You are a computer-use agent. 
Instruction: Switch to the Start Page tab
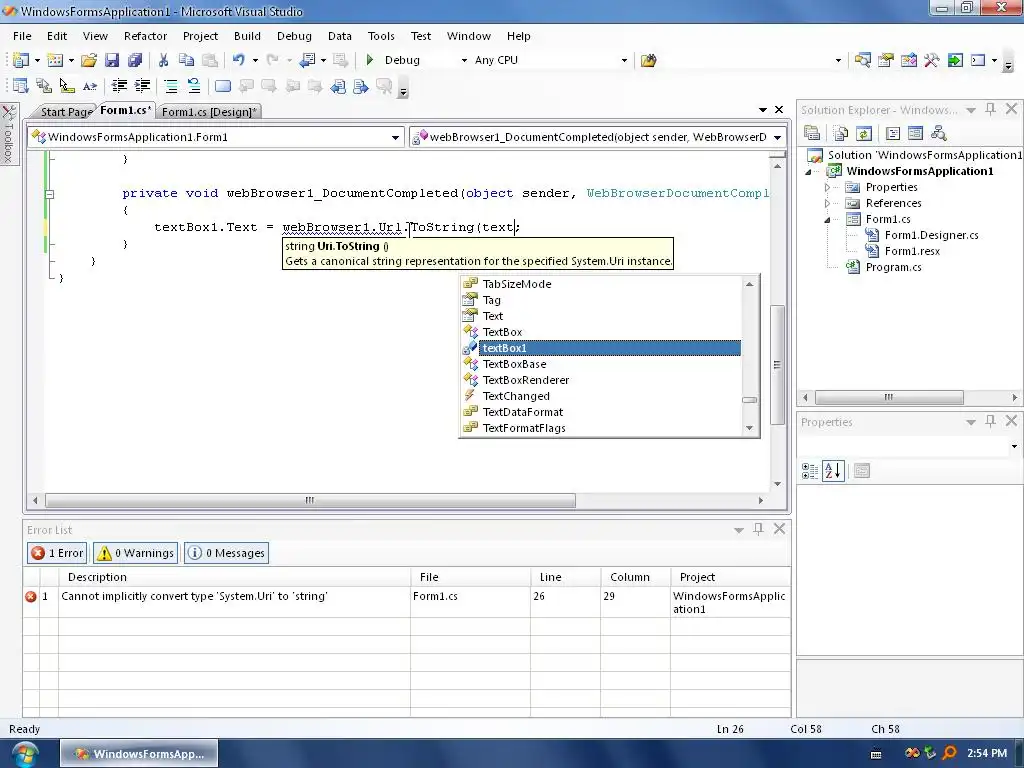pos(65,112)
